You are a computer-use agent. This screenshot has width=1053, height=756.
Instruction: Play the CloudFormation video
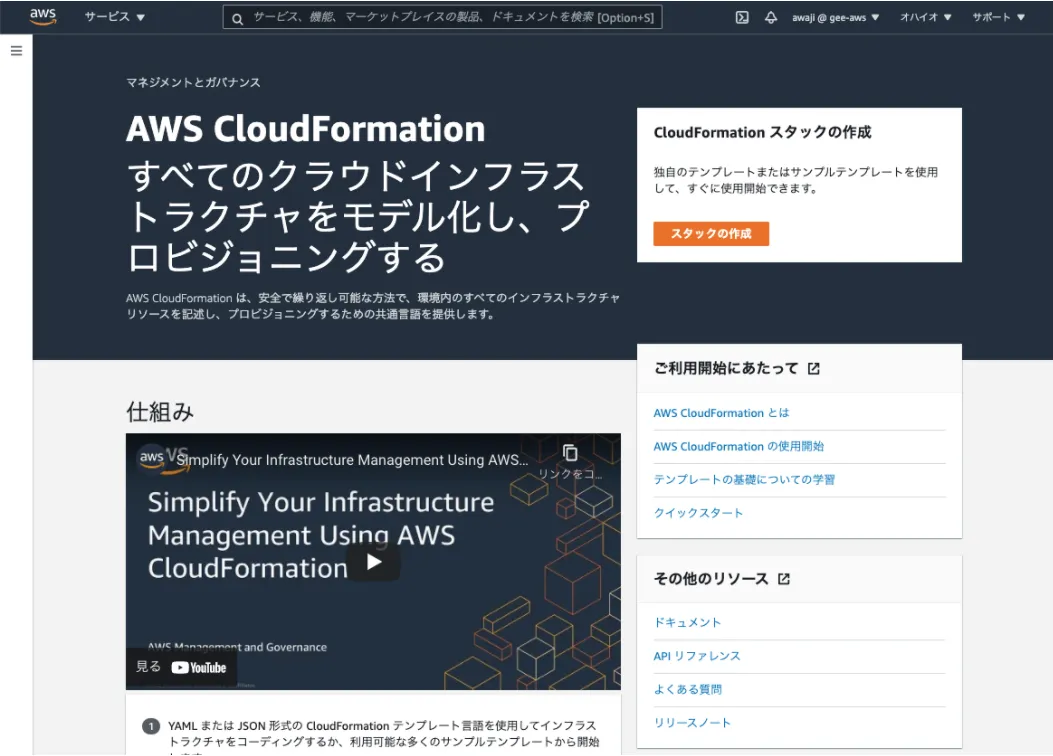pyautogui.click(x=373, y=562)
